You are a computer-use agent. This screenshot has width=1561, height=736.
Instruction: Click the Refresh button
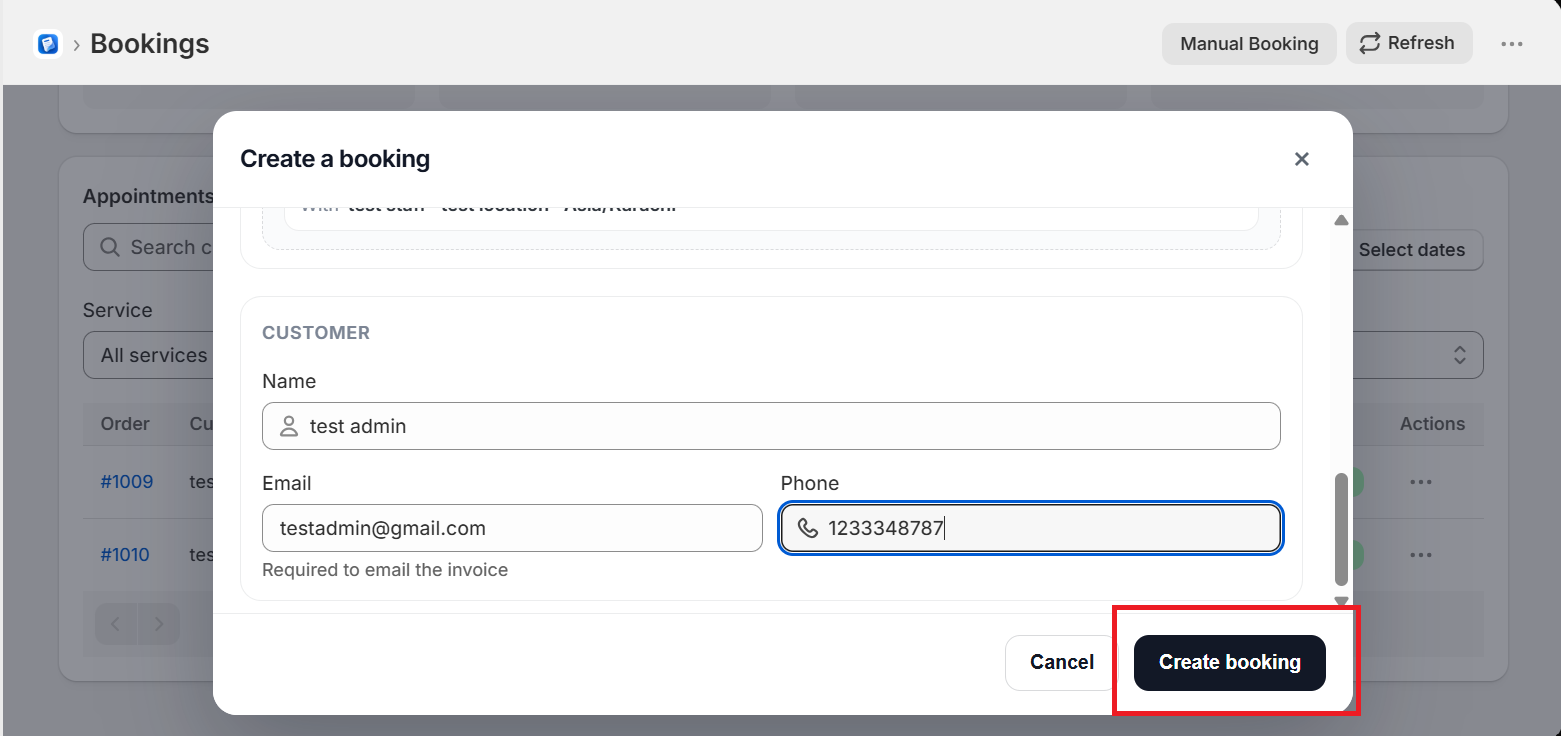[x=1409, y=43]
